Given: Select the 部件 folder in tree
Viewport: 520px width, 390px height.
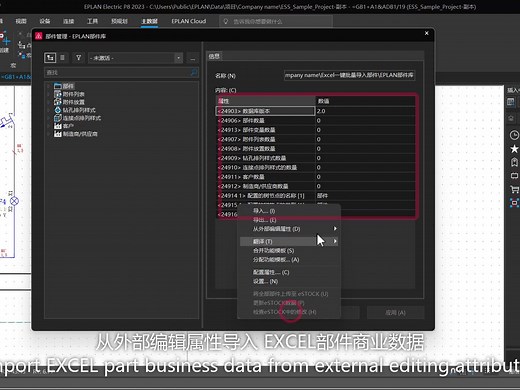Looking at the screenshot, I should pyautogui.click(x=68, y=86).
